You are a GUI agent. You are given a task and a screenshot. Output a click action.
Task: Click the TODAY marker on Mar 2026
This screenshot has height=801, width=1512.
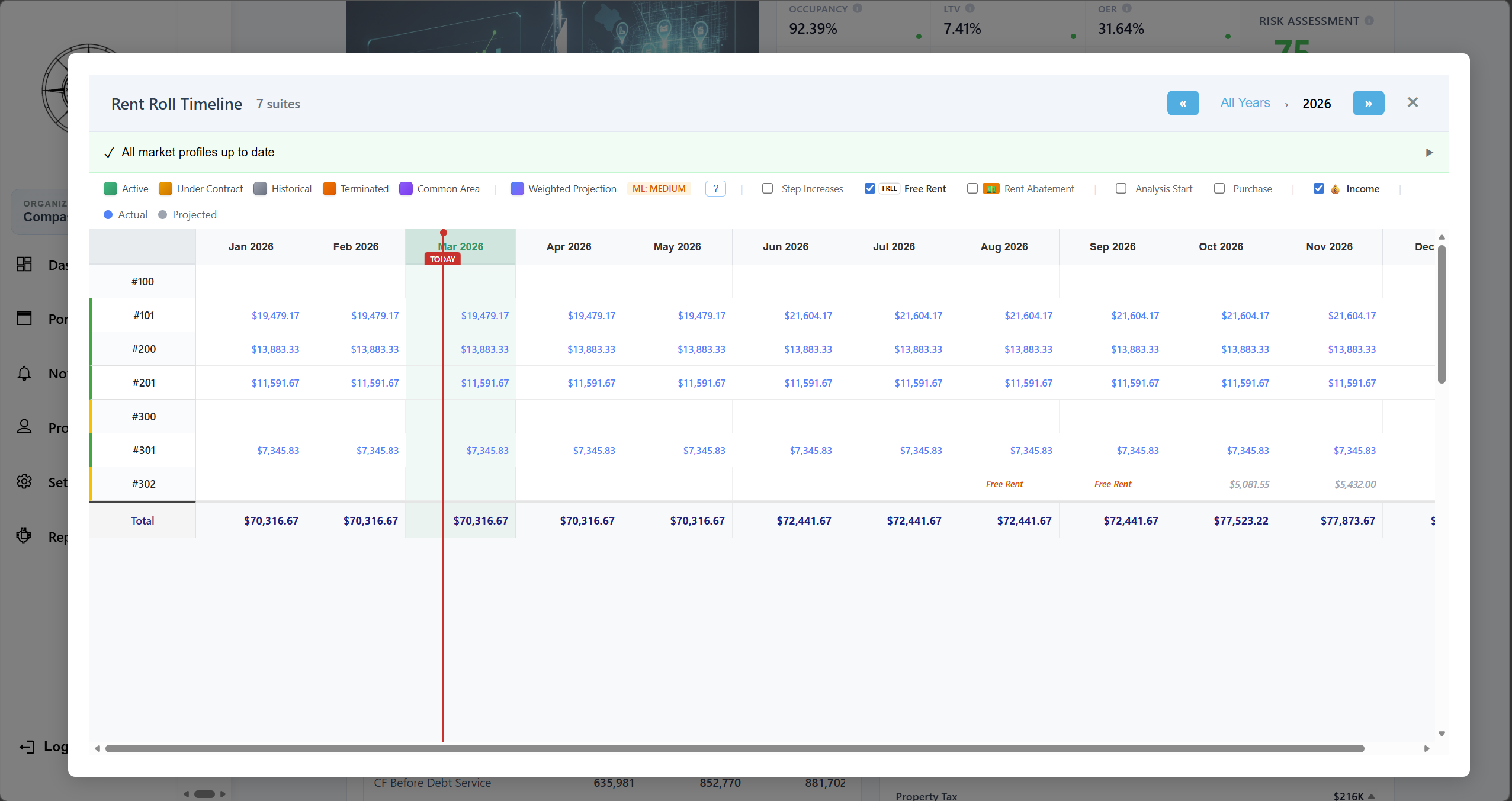pyautogui.click(x=441, y=259)
